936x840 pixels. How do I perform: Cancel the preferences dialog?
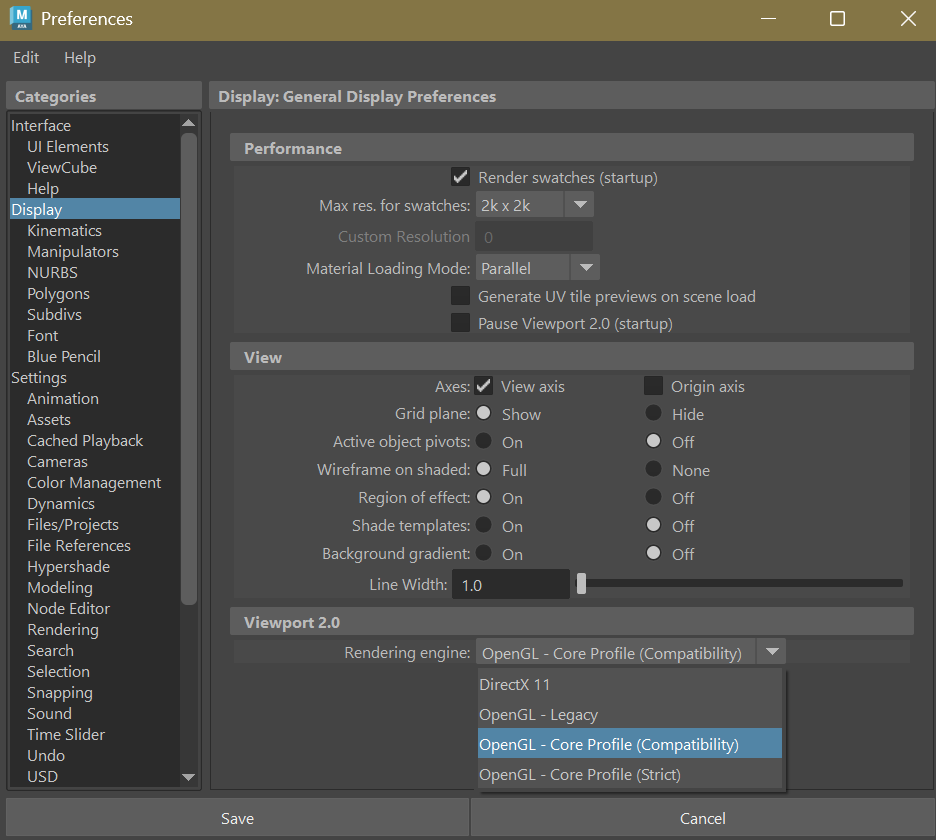(702, 818)
